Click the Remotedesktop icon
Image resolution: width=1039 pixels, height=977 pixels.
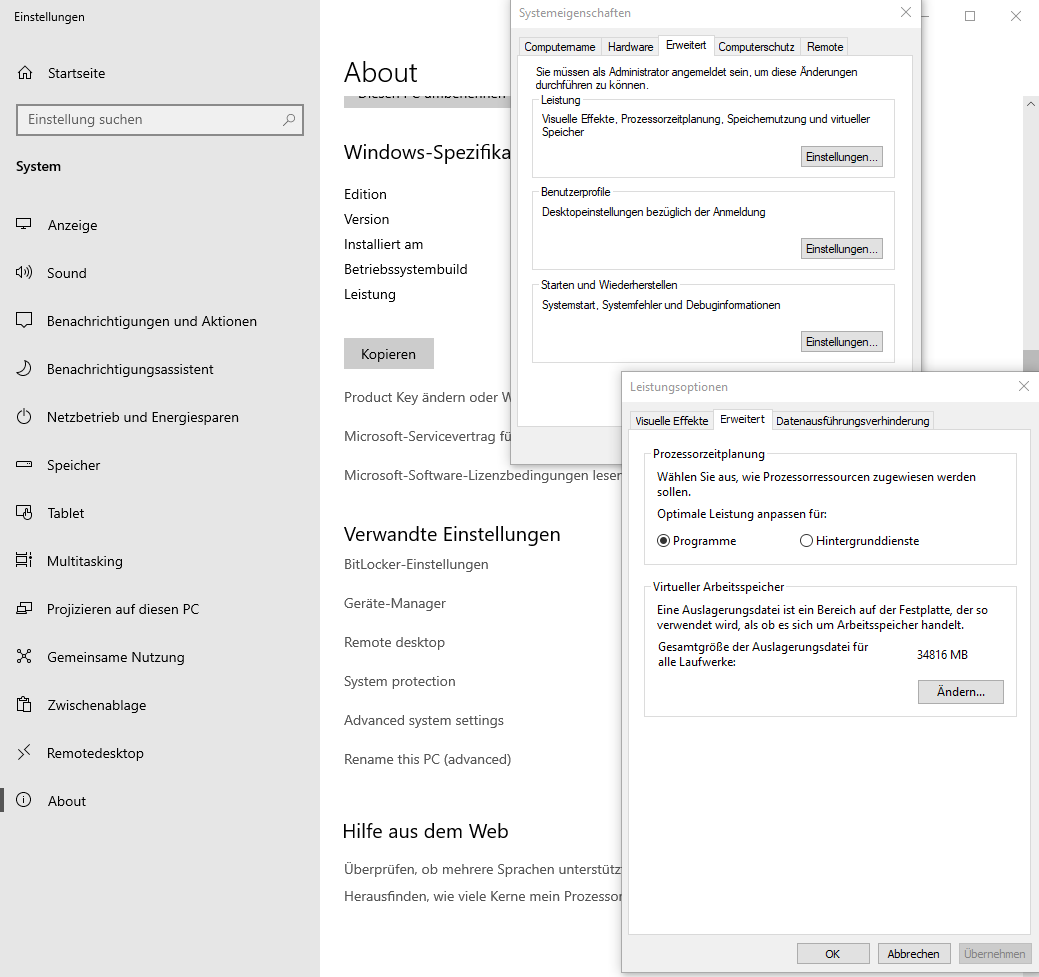[24, 752]
